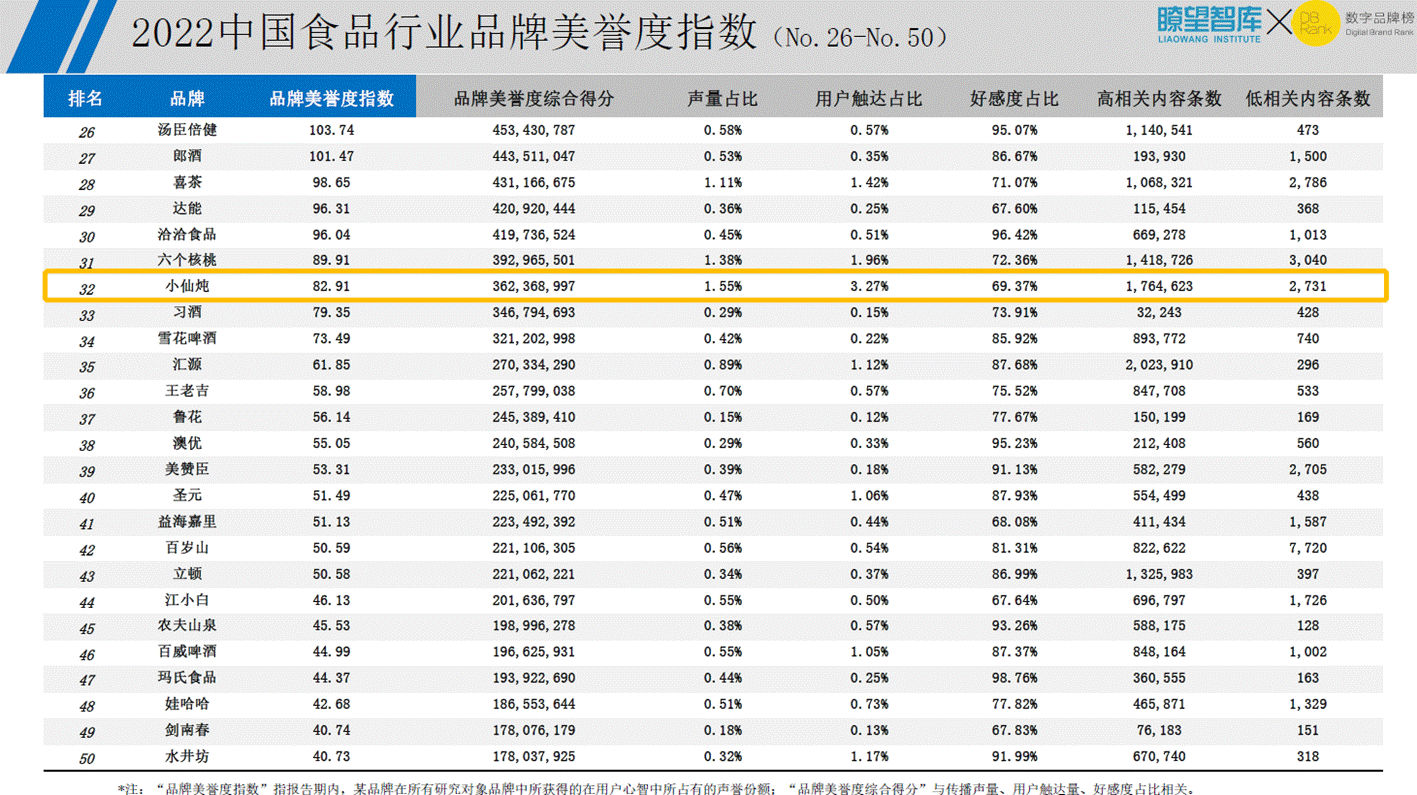This screenshot has height=795, width=1417.
Task: Select the 低相关内容条数 column header
Action: (x=1307, y=99)
